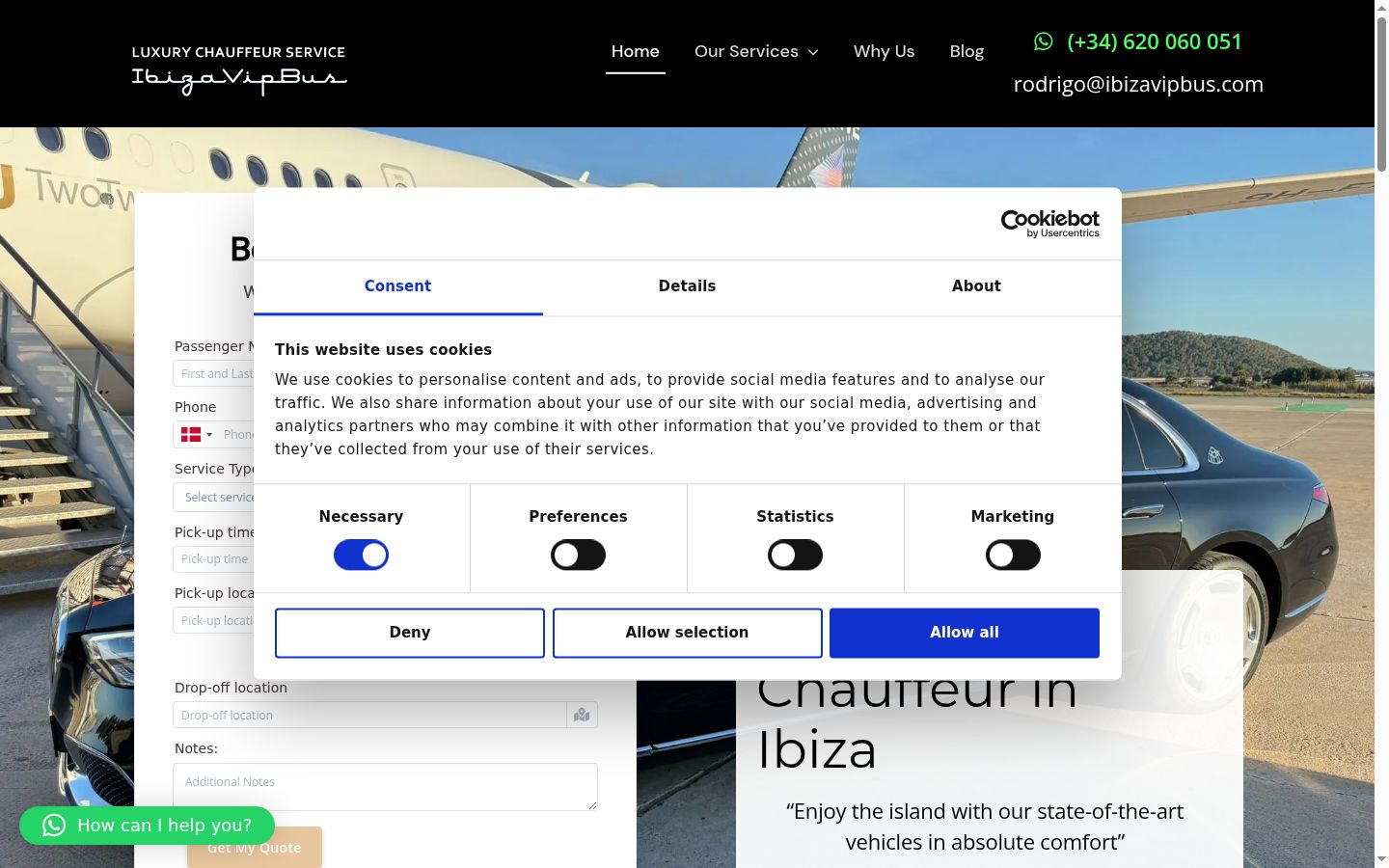Open the Home menu item
1389x868 pixels.
636,51
